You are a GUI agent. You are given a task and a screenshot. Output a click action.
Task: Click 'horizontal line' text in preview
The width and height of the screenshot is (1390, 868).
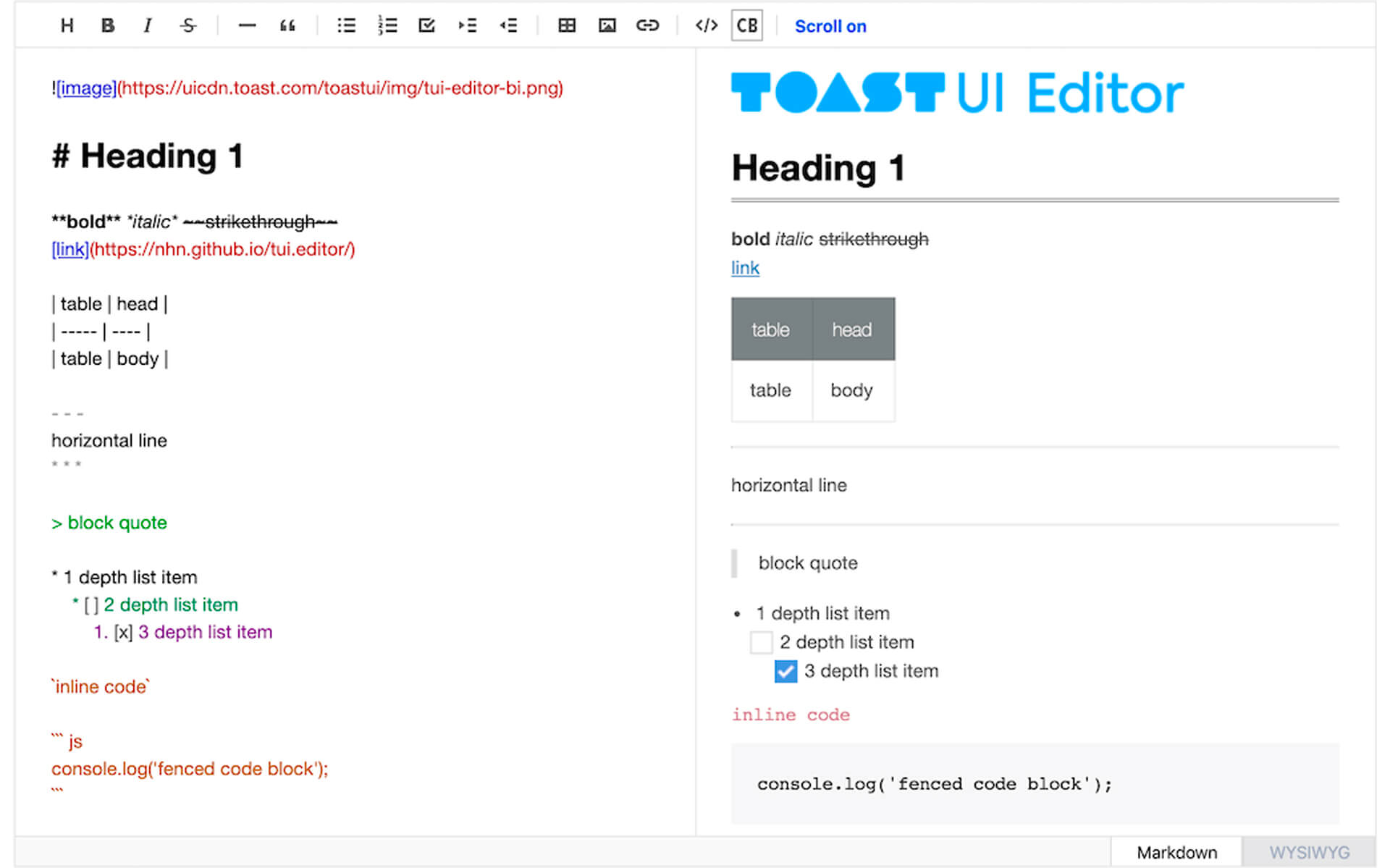[789, 485]
